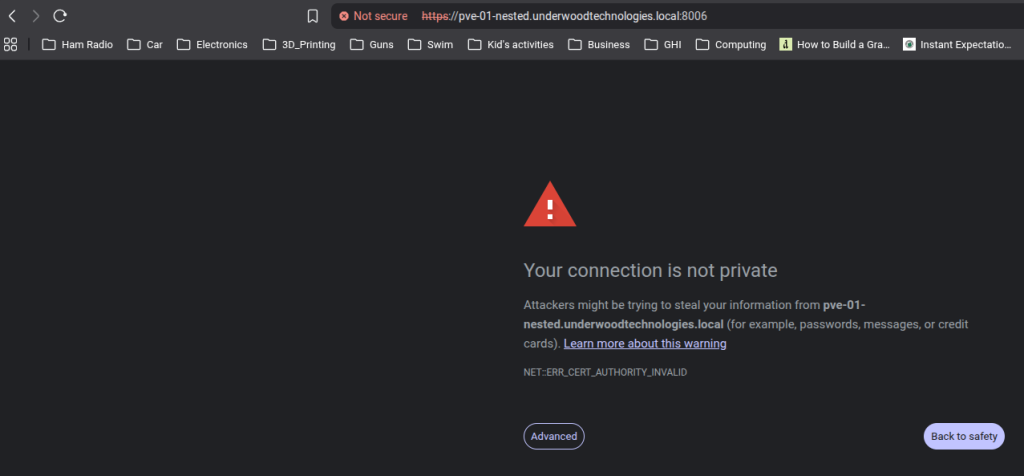The width and height of the screenshot is (1024, 476).
Task: Click the browser forward arrow
Action: [x=36, y=16]
